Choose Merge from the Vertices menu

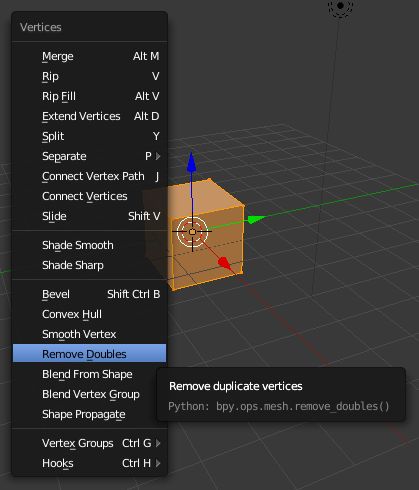(x=89, y=56)
